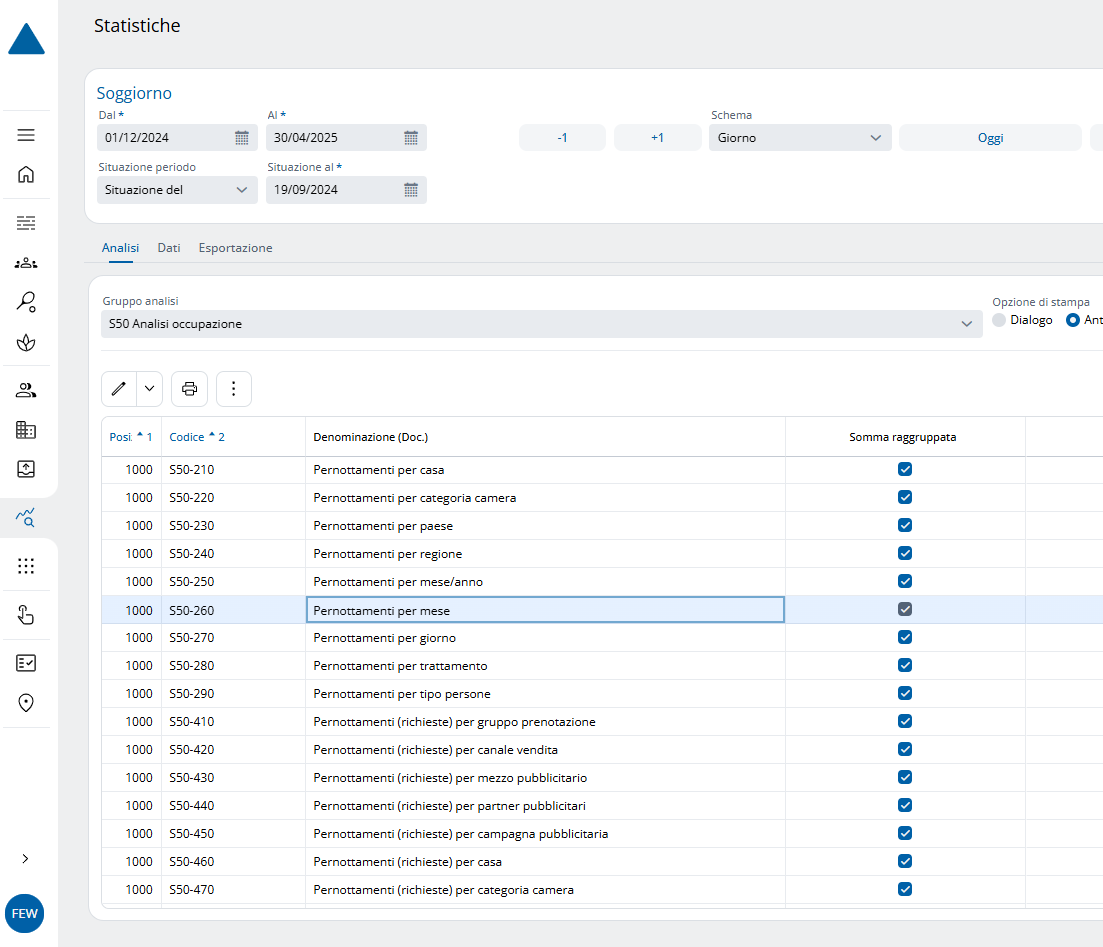Click the pencil edit icon
Image resolution: width=1103 pixels, height=947 pixels.
(x=119, y=389)
